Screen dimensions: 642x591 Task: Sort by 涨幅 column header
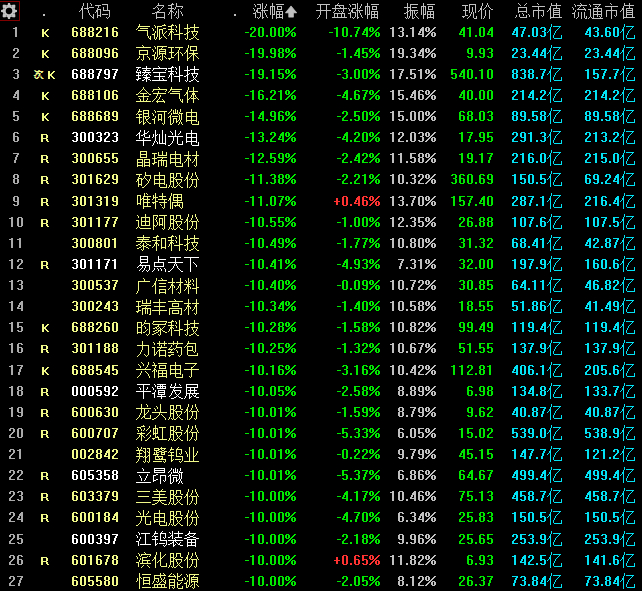[268, 11]
